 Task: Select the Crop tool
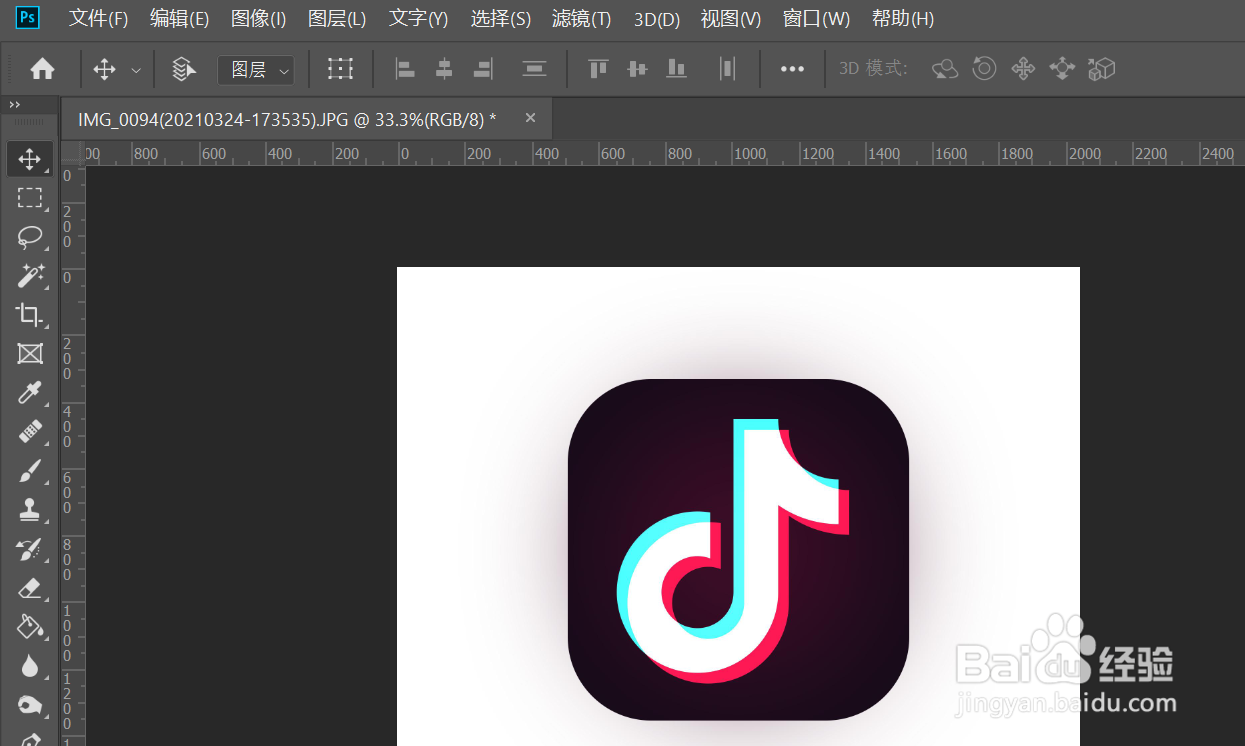[30, 315]
